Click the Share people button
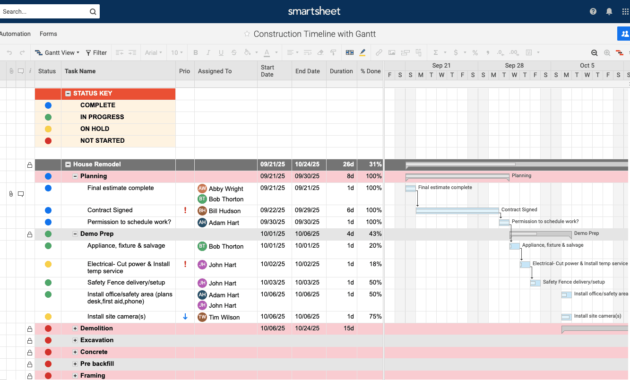Viewport: 630px width, 380px height. click(x=624, y=34)
